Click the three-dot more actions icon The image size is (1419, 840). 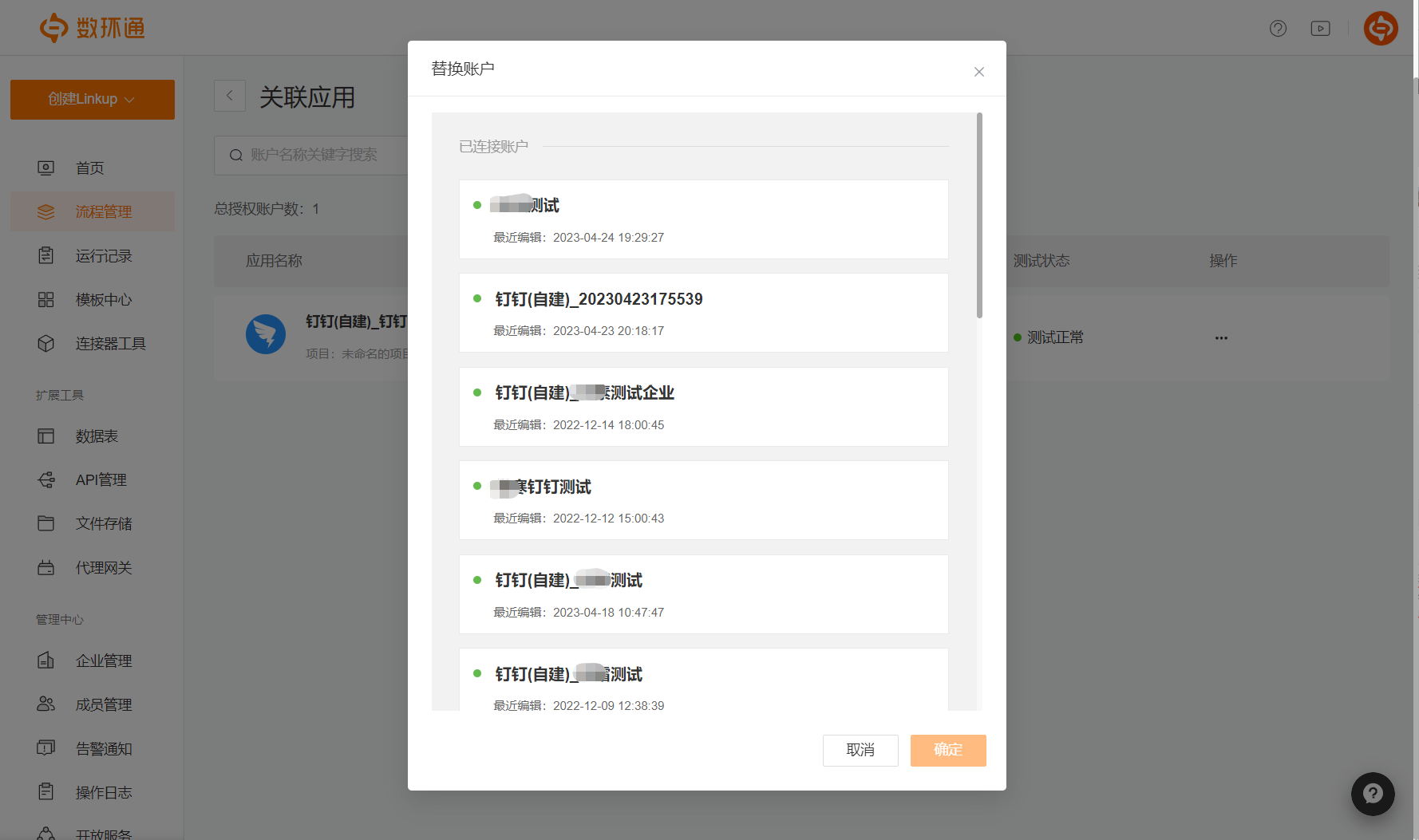coord(1221,338)
